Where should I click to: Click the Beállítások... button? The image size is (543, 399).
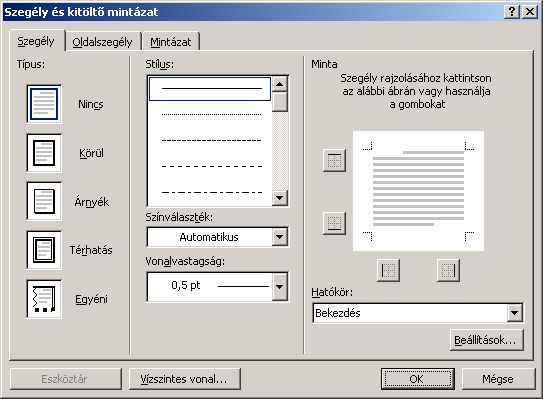487,340
